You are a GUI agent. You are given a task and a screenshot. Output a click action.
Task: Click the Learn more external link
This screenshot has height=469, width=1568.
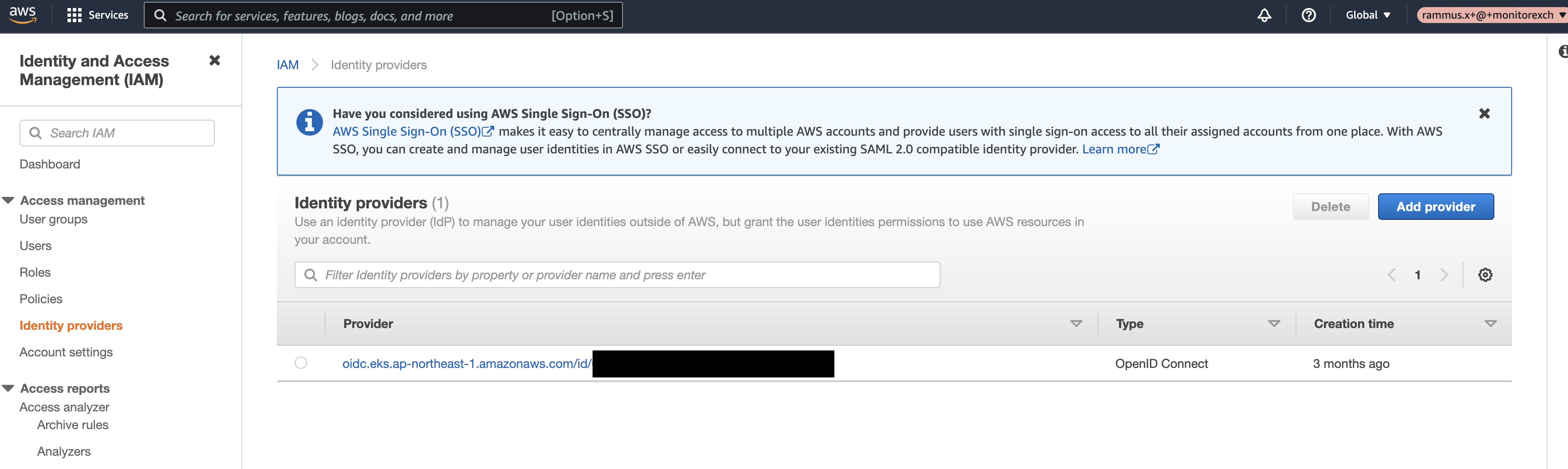point(1120,150)
